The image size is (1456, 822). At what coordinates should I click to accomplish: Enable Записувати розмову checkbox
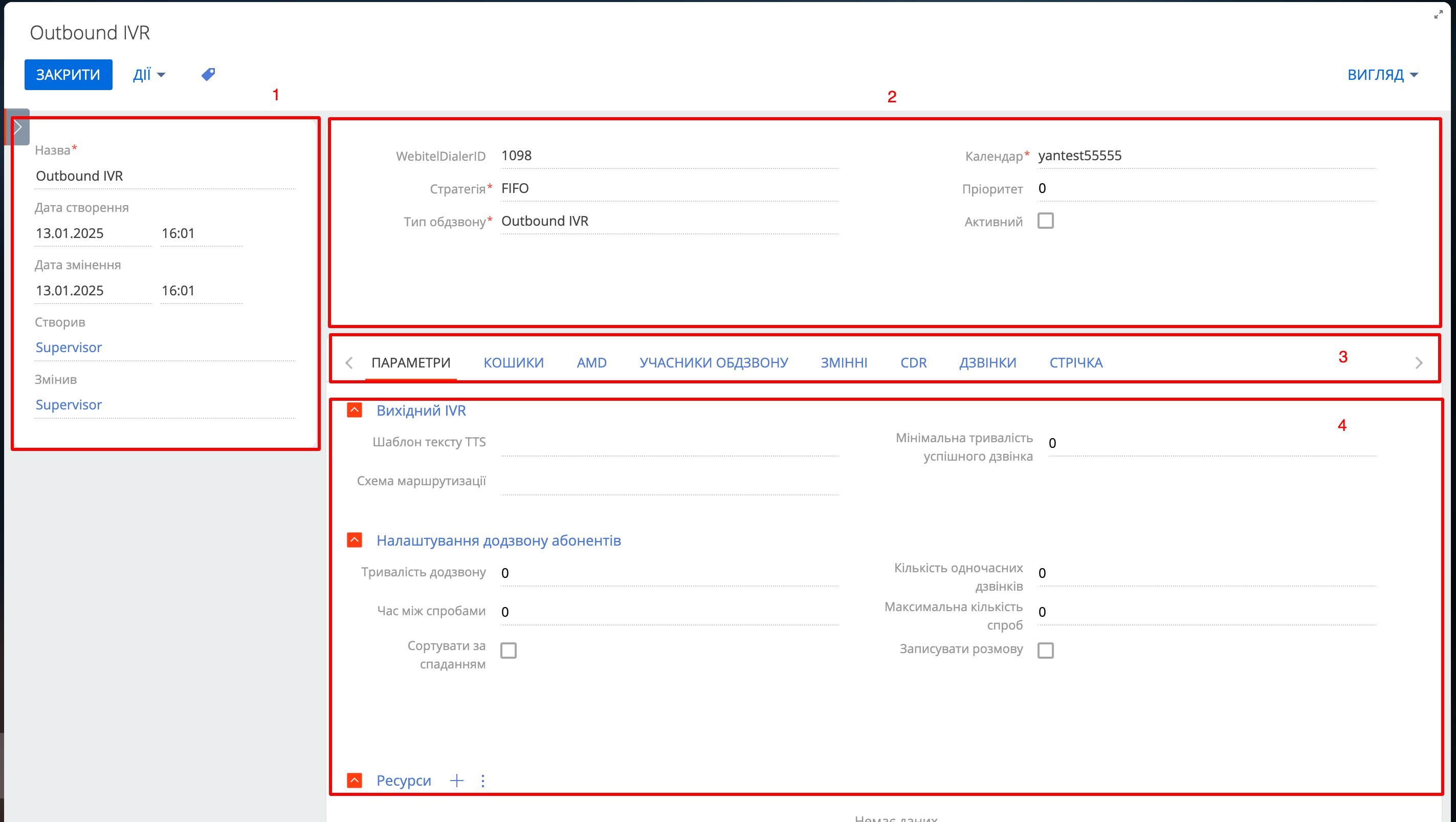tap(1046, 651)
